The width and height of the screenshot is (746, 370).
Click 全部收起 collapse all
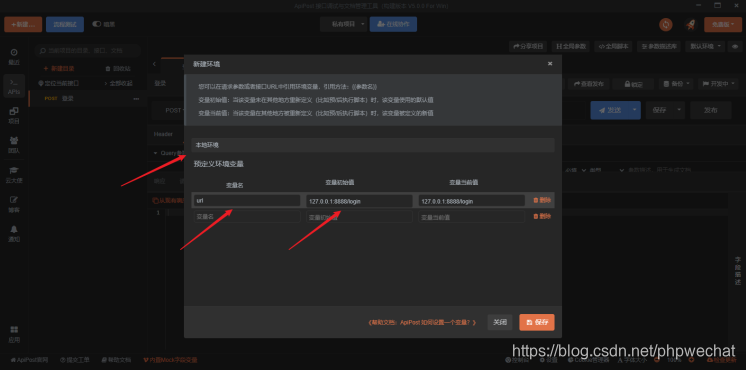pyautogui.click(x=118, y=83)
